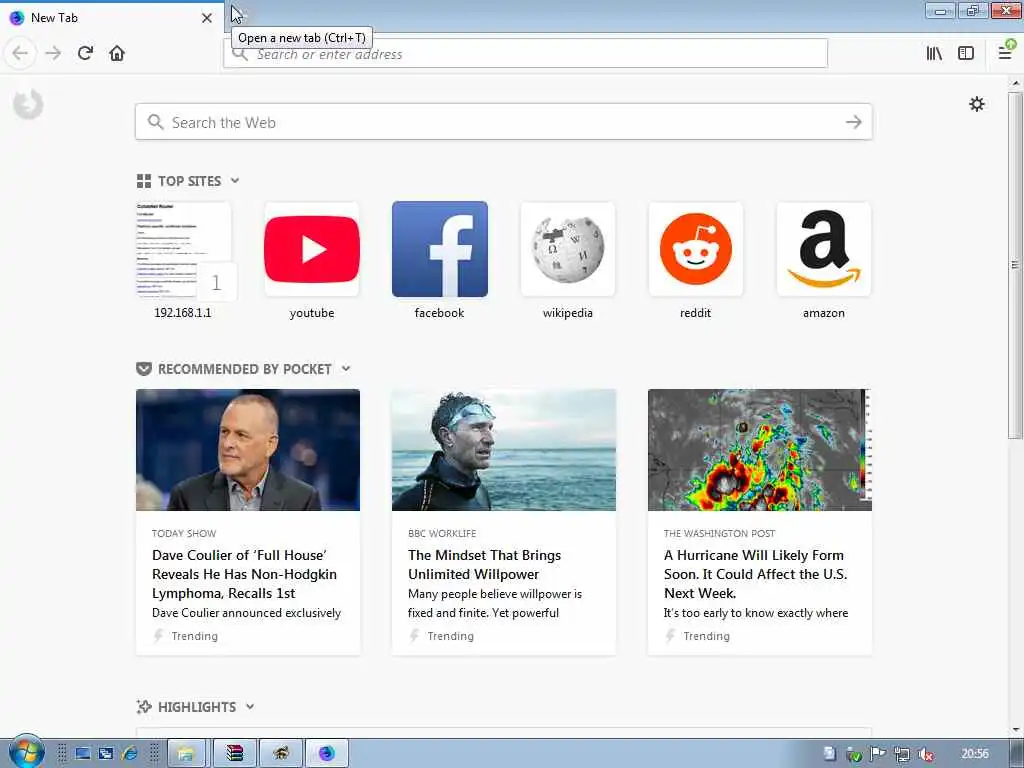Launch Internet Explorer from quick launch
1024x768 pixels.
[129, 754]
